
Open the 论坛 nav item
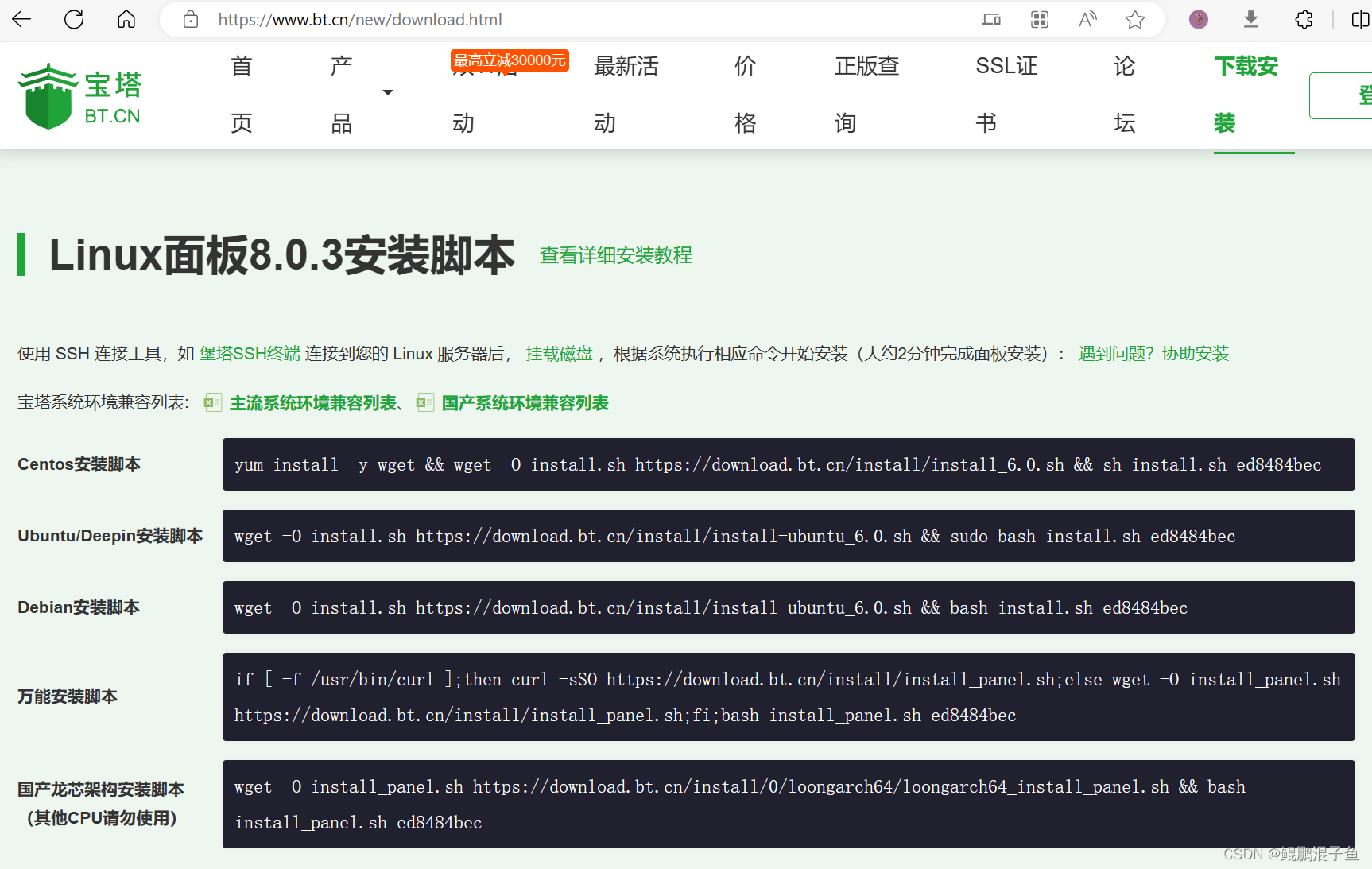(1124, 95)
